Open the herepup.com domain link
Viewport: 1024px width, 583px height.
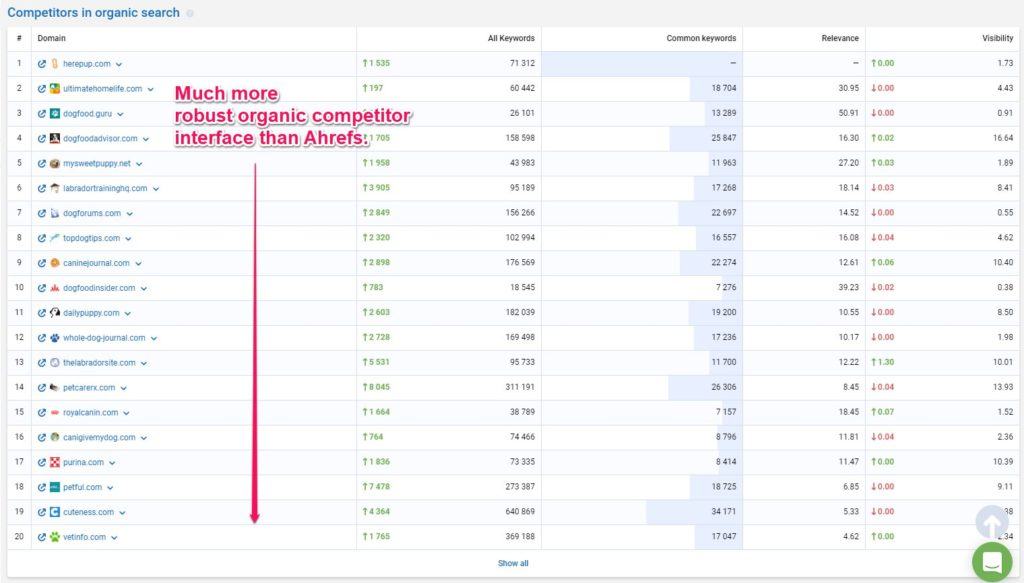(87, 64)
